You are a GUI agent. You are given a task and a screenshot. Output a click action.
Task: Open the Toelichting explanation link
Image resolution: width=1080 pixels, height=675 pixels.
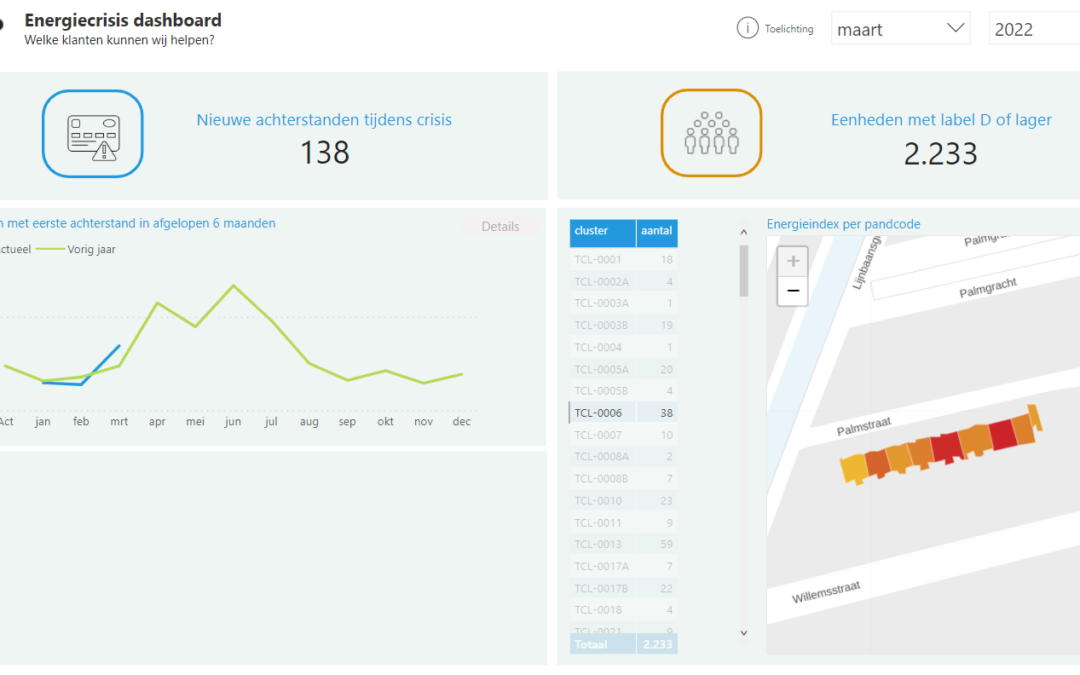pos(789,29)
